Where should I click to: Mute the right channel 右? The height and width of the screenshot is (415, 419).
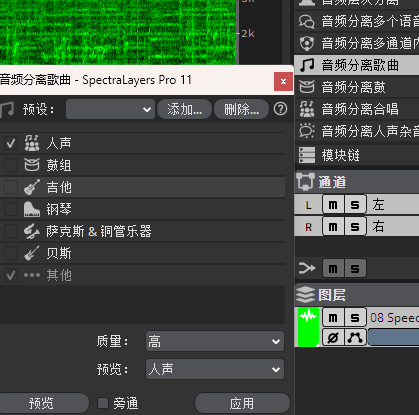[333, 227]
